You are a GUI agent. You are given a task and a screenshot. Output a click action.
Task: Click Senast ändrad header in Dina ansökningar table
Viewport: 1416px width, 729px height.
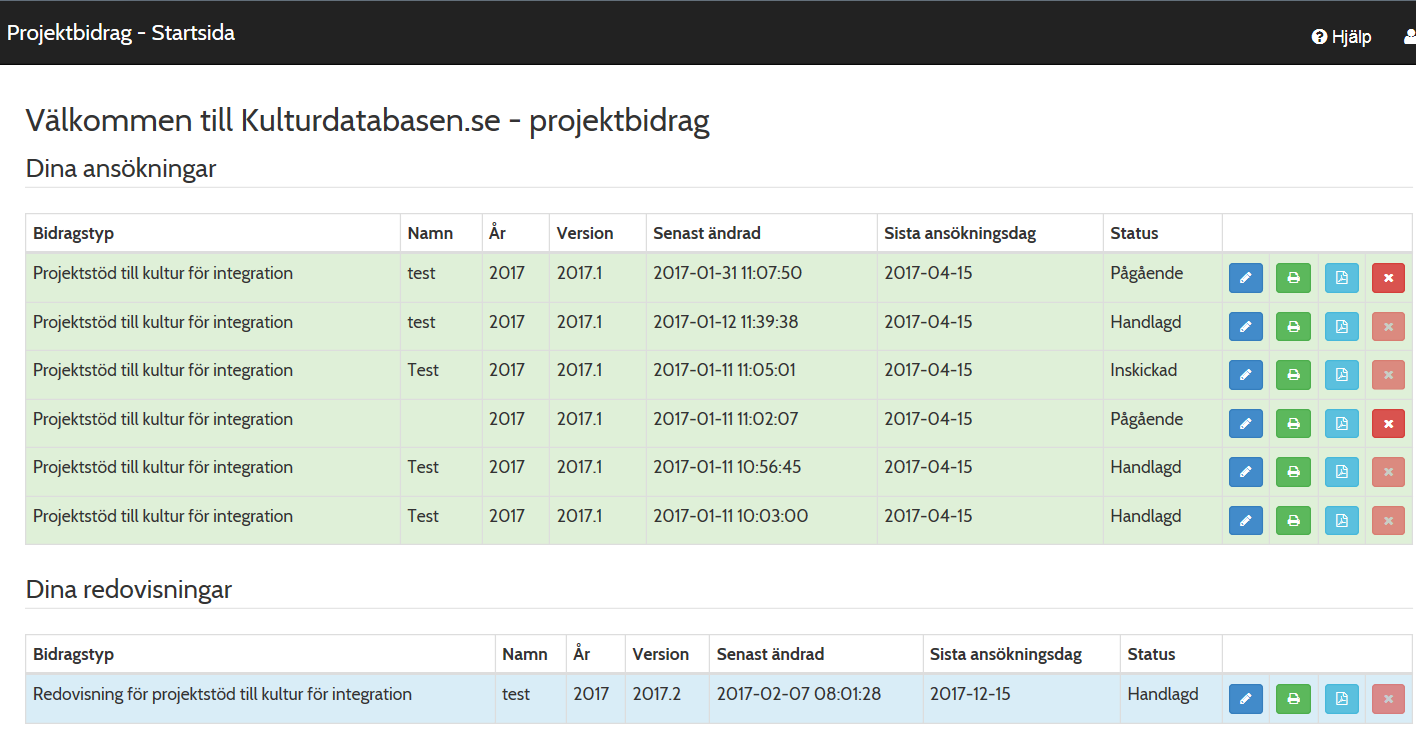click(707, 233)
